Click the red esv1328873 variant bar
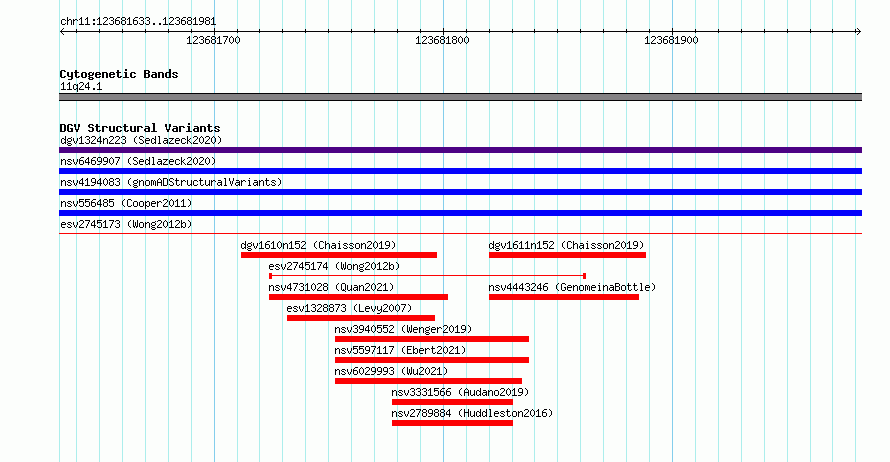 pos(360,318)
